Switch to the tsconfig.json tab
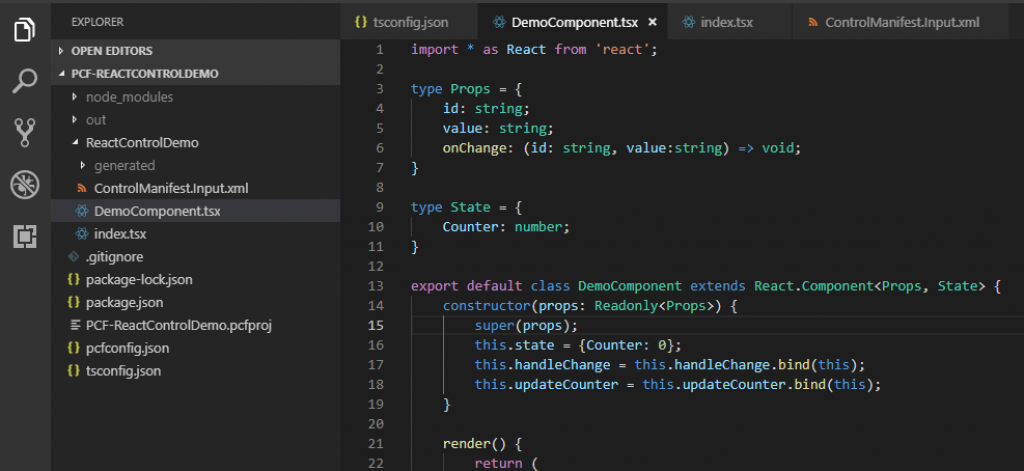This screenshot has height=471, width=1024. 408,22
